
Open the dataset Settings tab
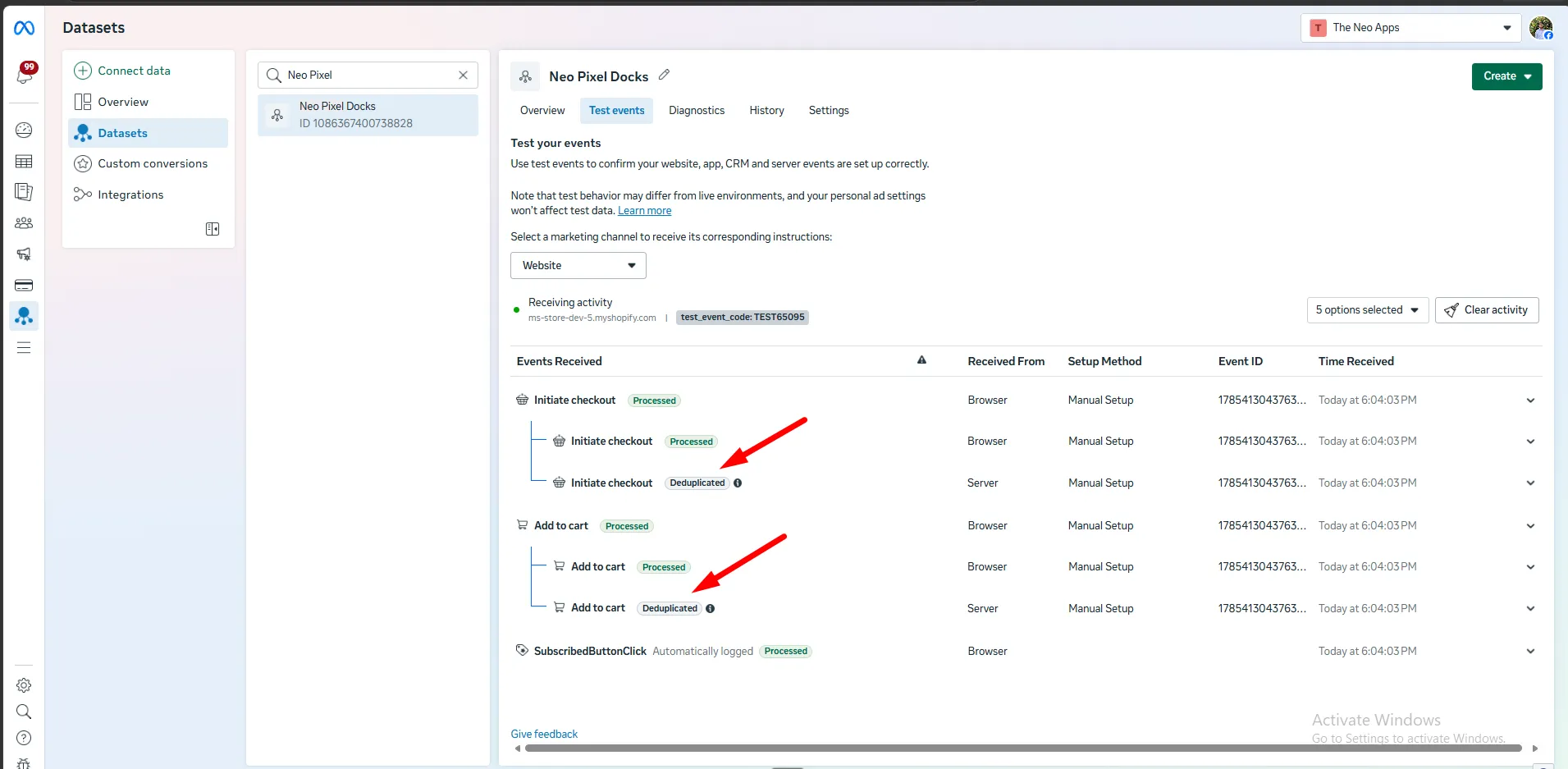(x=829, y=111)
